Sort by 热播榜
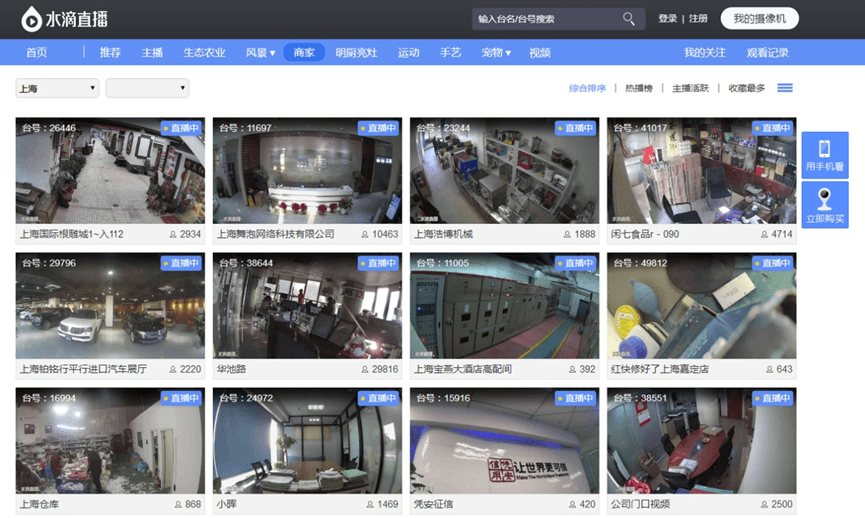The height and width of the screenshot is (518, 865). (x=639, y=88)
